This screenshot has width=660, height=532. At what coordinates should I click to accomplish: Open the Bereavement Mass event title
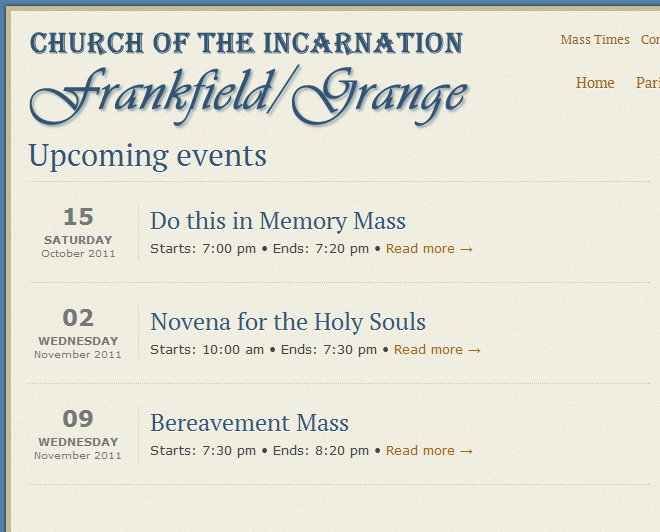tap(250, 423)
